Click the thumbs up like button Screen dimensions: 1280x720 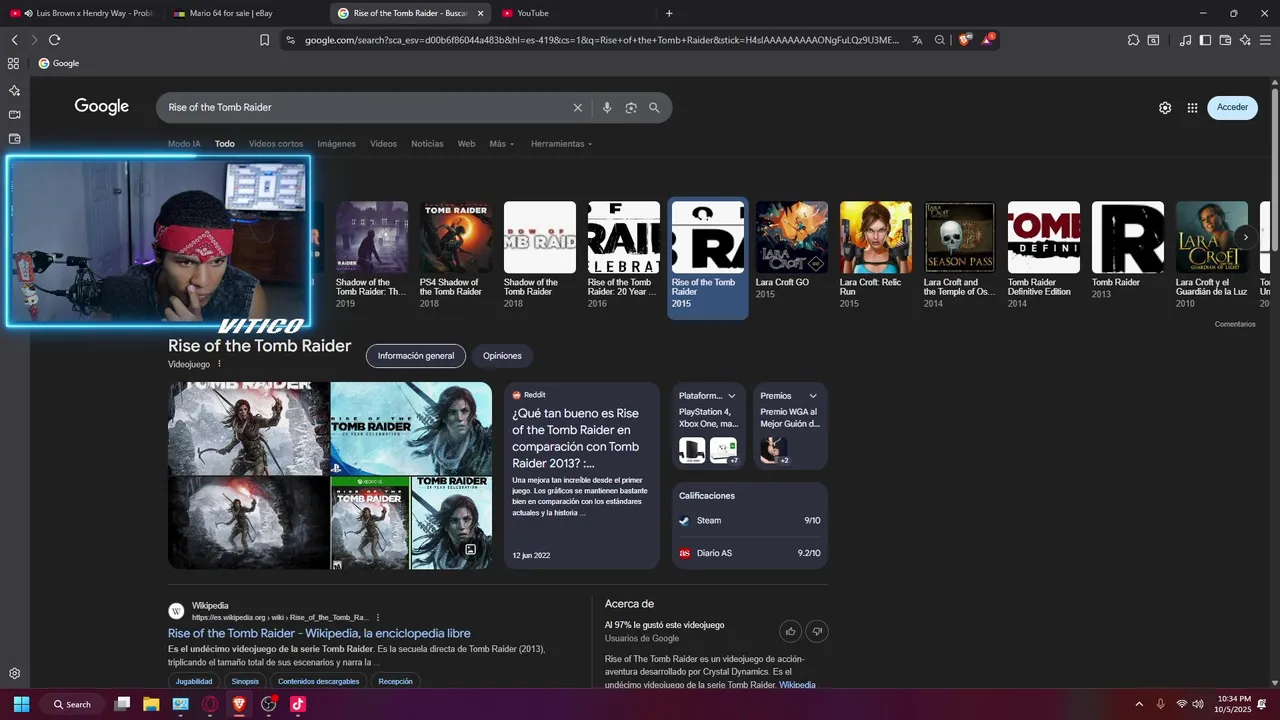coord(791,631)
